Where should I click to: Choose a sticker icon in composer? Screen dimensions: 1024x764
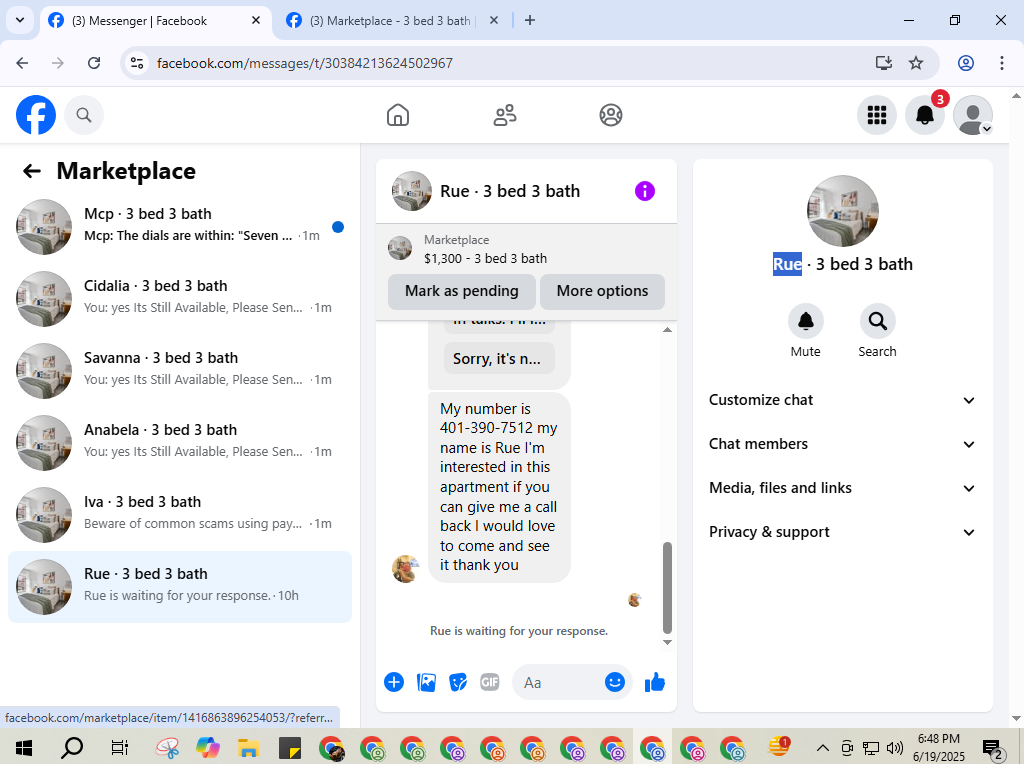click(458, 682)
